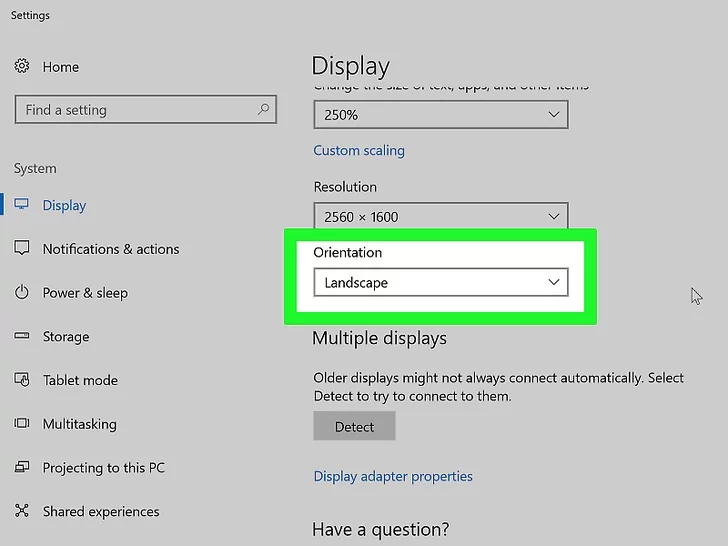Viewport: 728px width, 546px height.
Task: Open the Orientation Landscape dropdown
Action: pos(440,283)
